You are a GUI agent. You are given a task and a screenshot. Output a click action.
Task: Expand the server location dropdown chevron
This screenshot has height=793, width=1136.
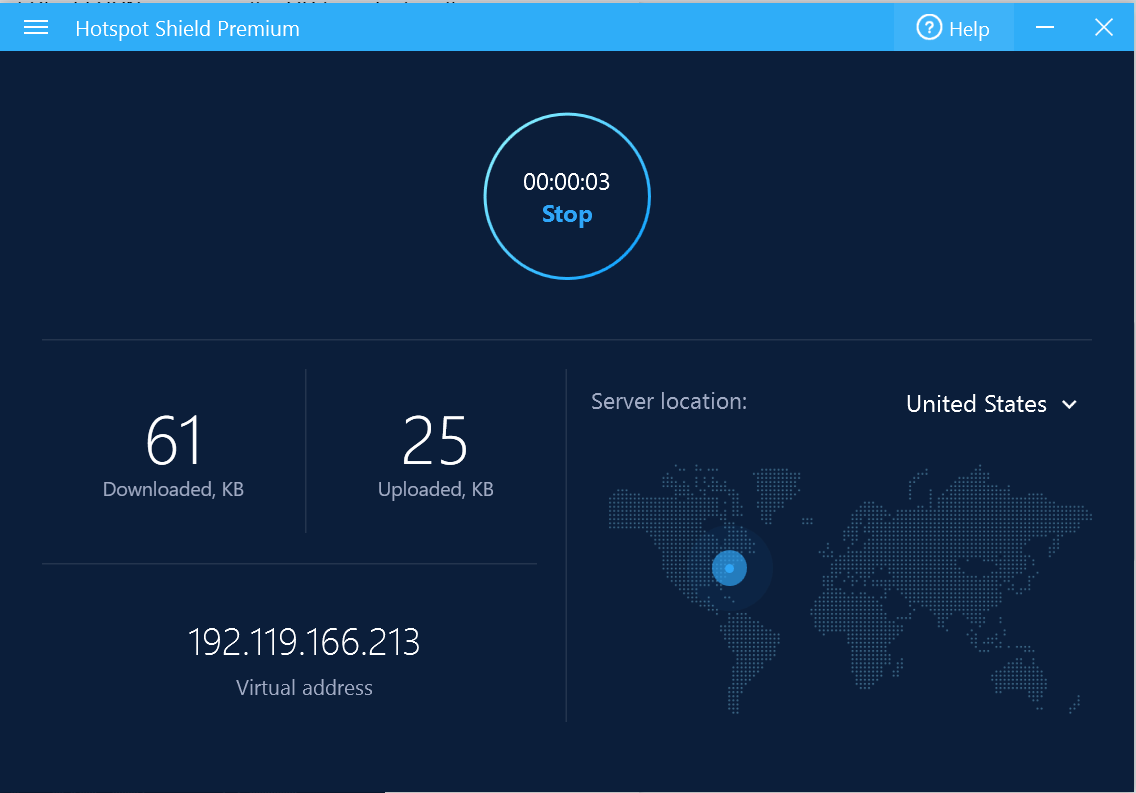(1069, 405)
